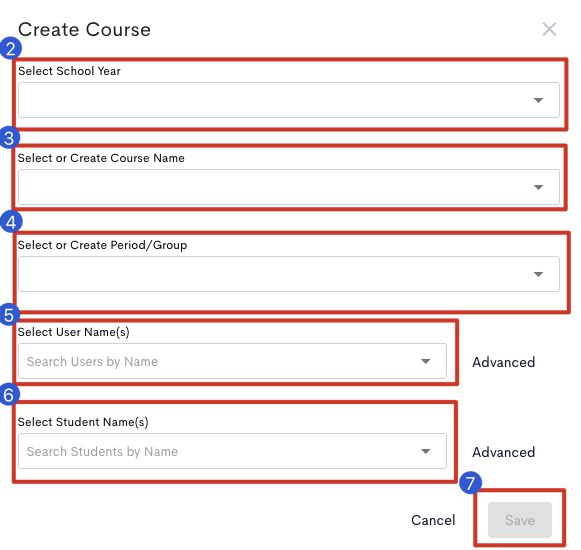Click the blue step 5 badge
This screenshot has width=581, height=550.
click(x=9, y=315)
